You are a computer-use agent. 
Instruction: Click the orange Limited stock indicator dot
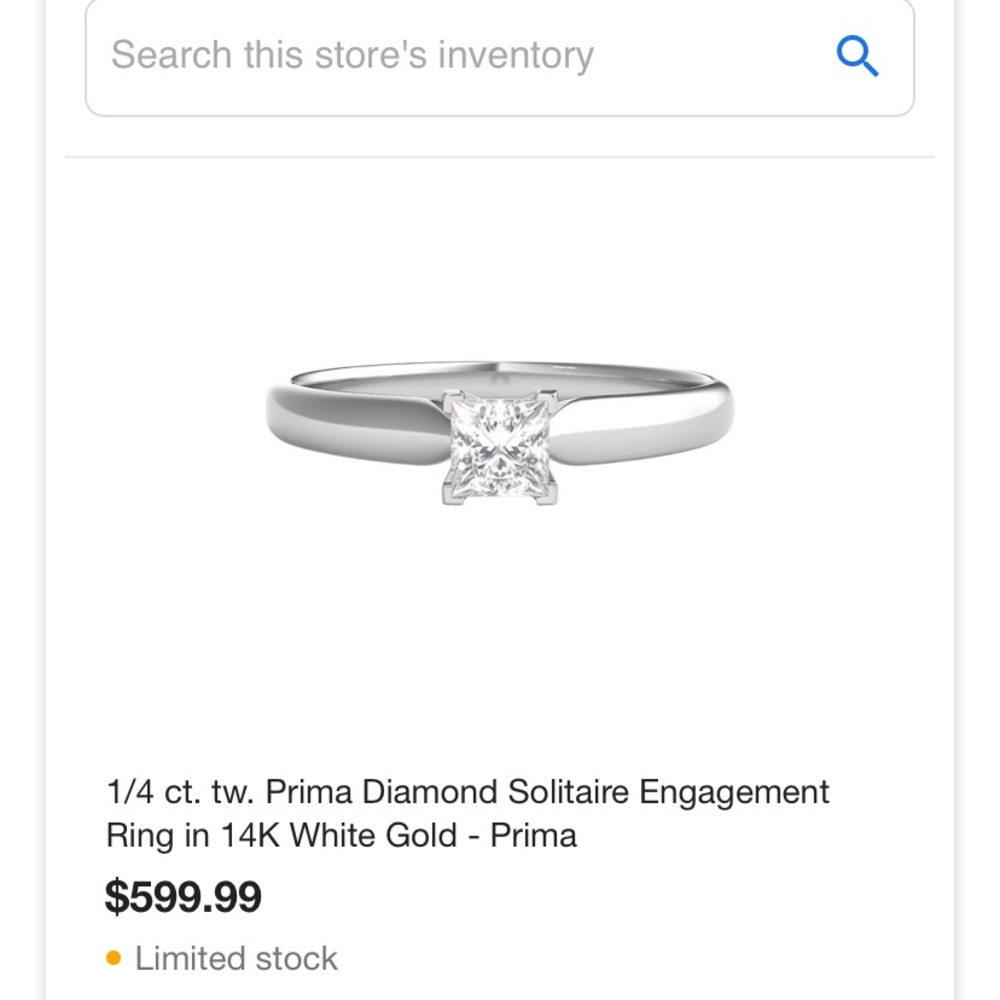113,957
